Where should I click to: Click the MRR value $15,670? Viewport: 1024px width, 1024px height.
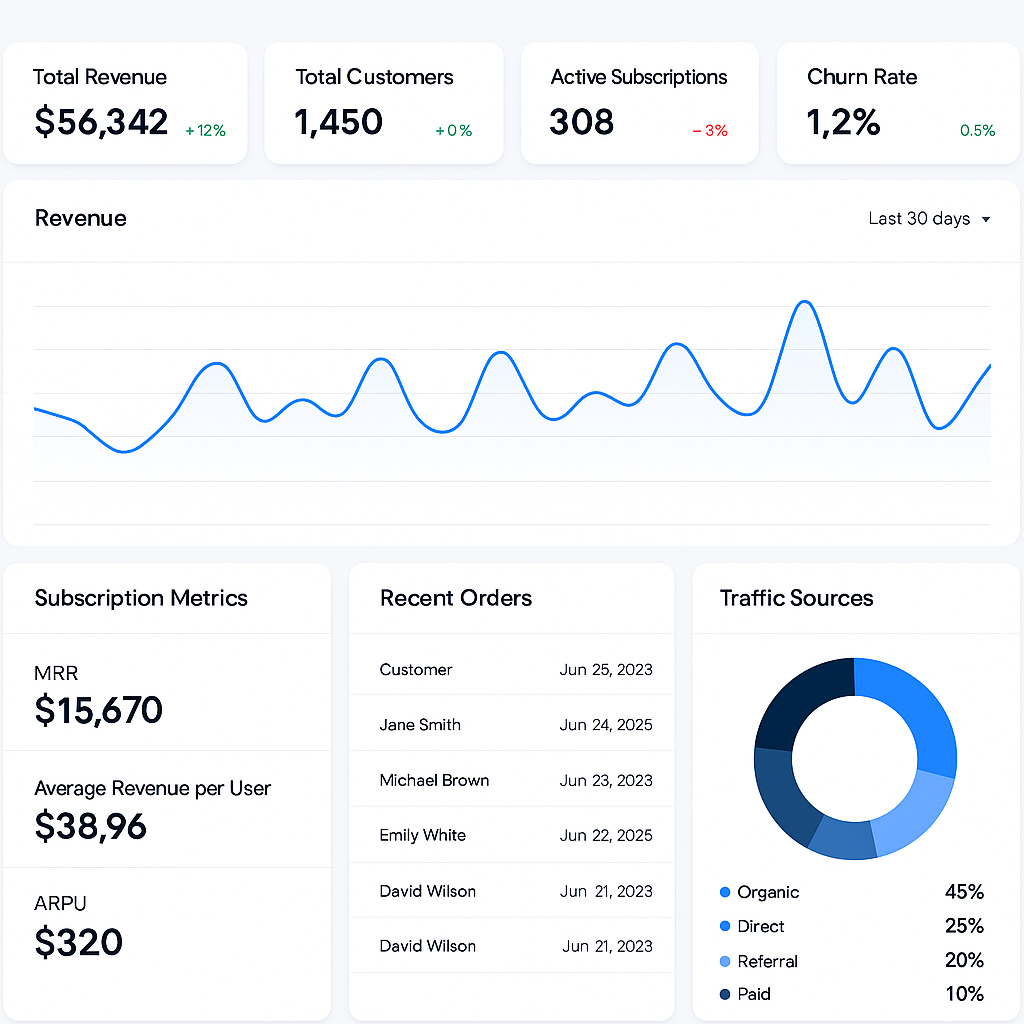pos(98,710)
